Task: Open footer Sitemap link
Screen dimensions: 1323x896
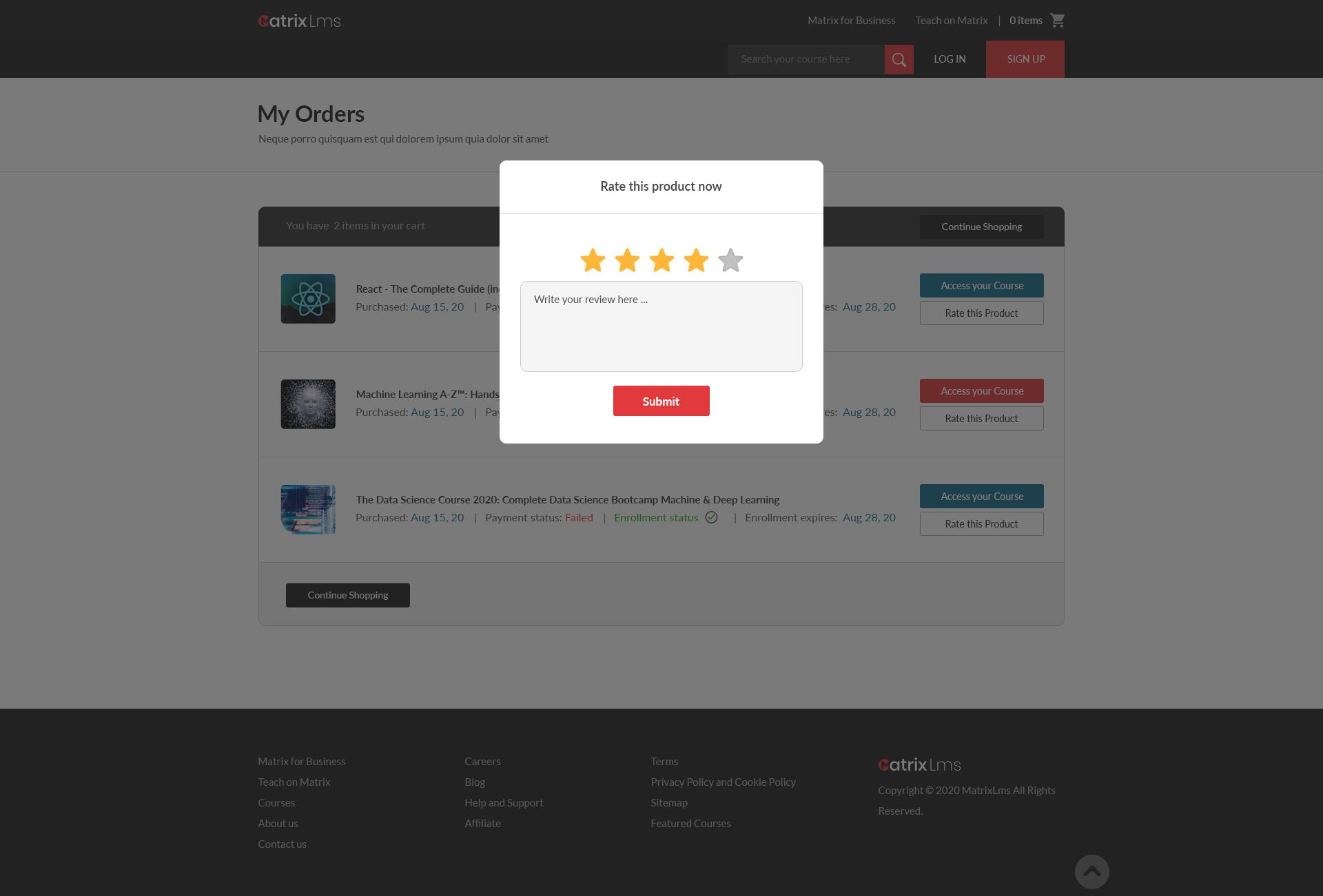Action: [669, 802]
